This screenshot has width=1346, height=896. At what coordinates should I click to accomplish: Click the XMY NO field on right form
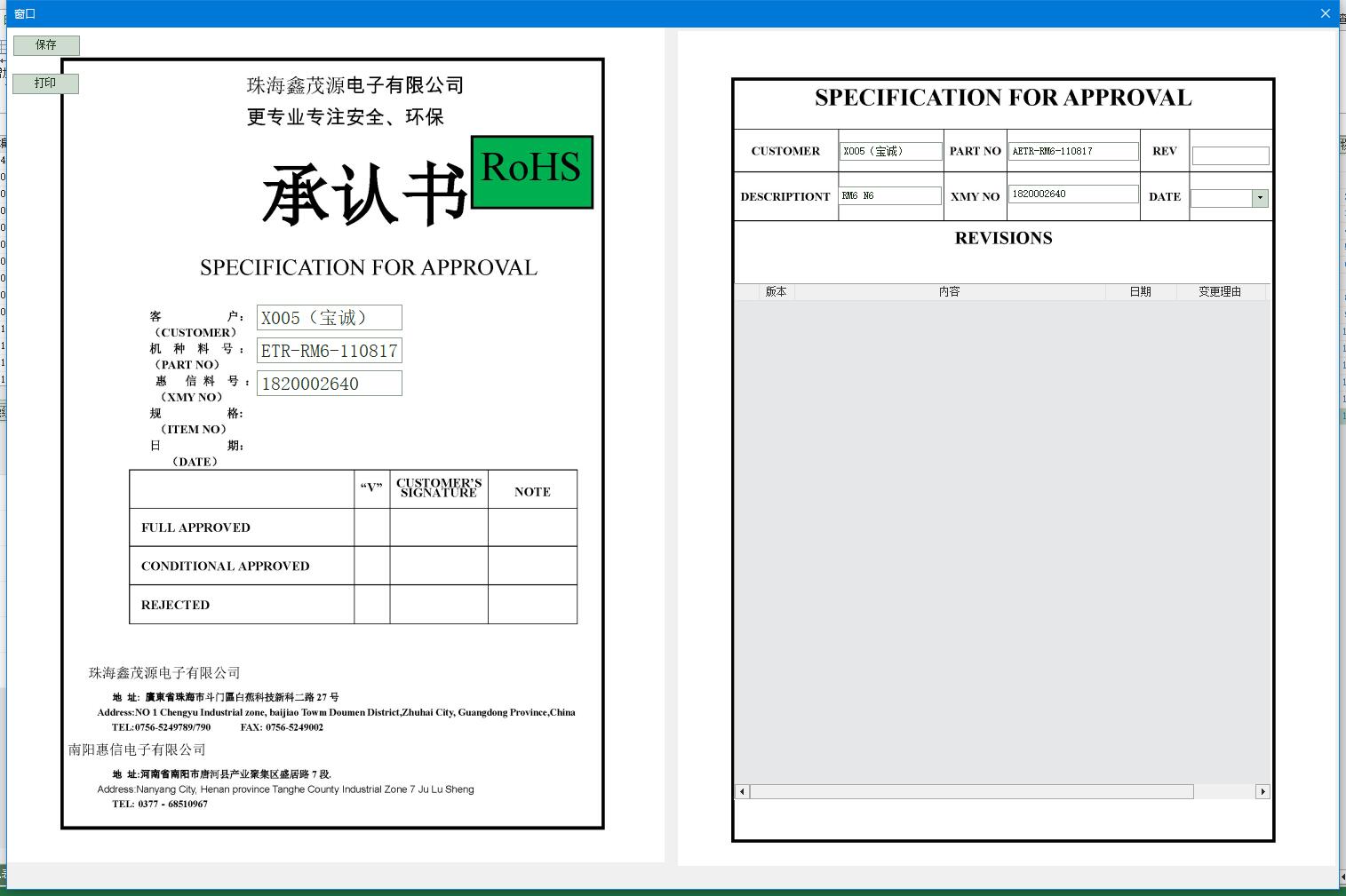click(1073, 194)
